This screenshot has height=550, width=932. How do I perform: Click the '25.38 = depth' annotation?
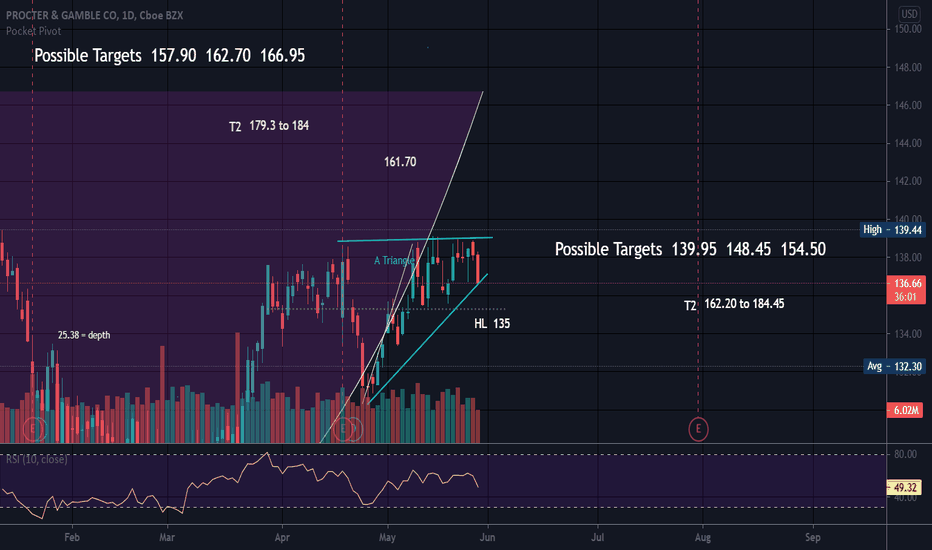(84, 335)
